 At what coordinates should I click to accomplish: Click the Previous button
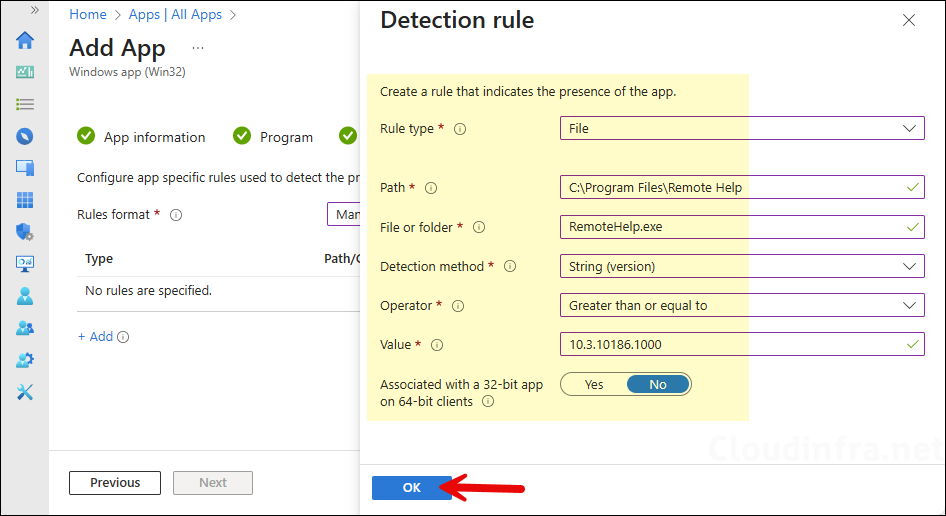pos(115,482)
